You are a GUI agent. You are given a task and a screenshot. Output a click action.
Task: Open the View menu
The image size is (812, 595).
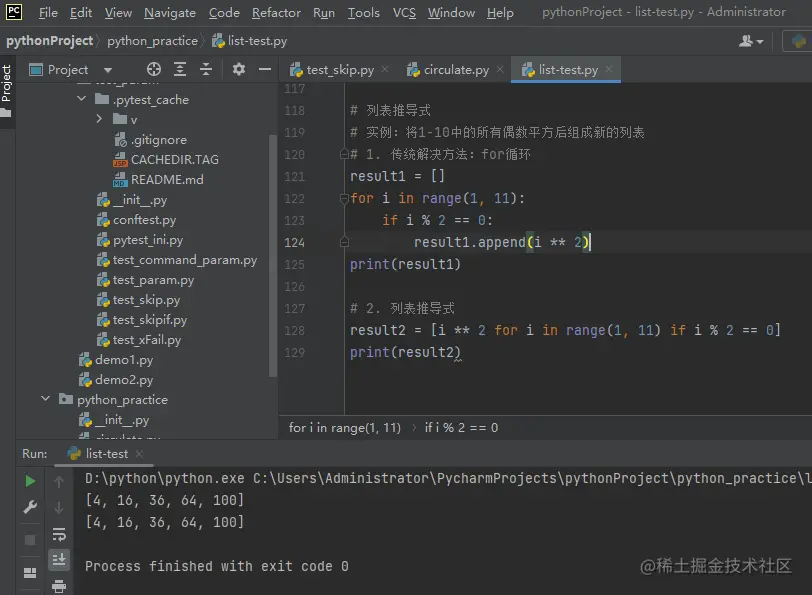[118, 12]
